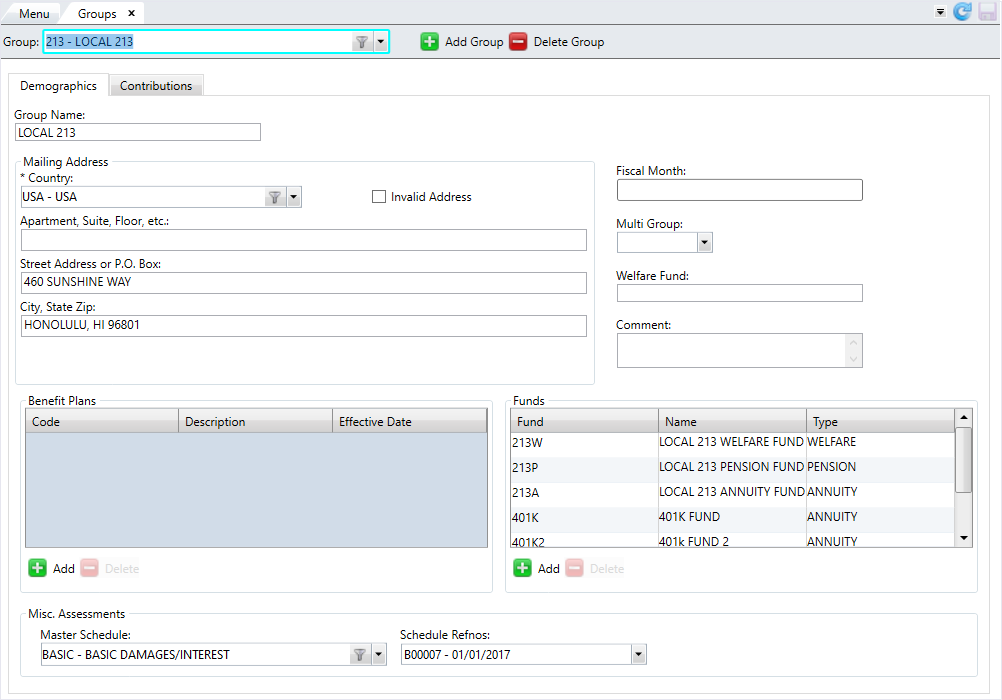Click the Name column header in Funds

coord(732,421)
